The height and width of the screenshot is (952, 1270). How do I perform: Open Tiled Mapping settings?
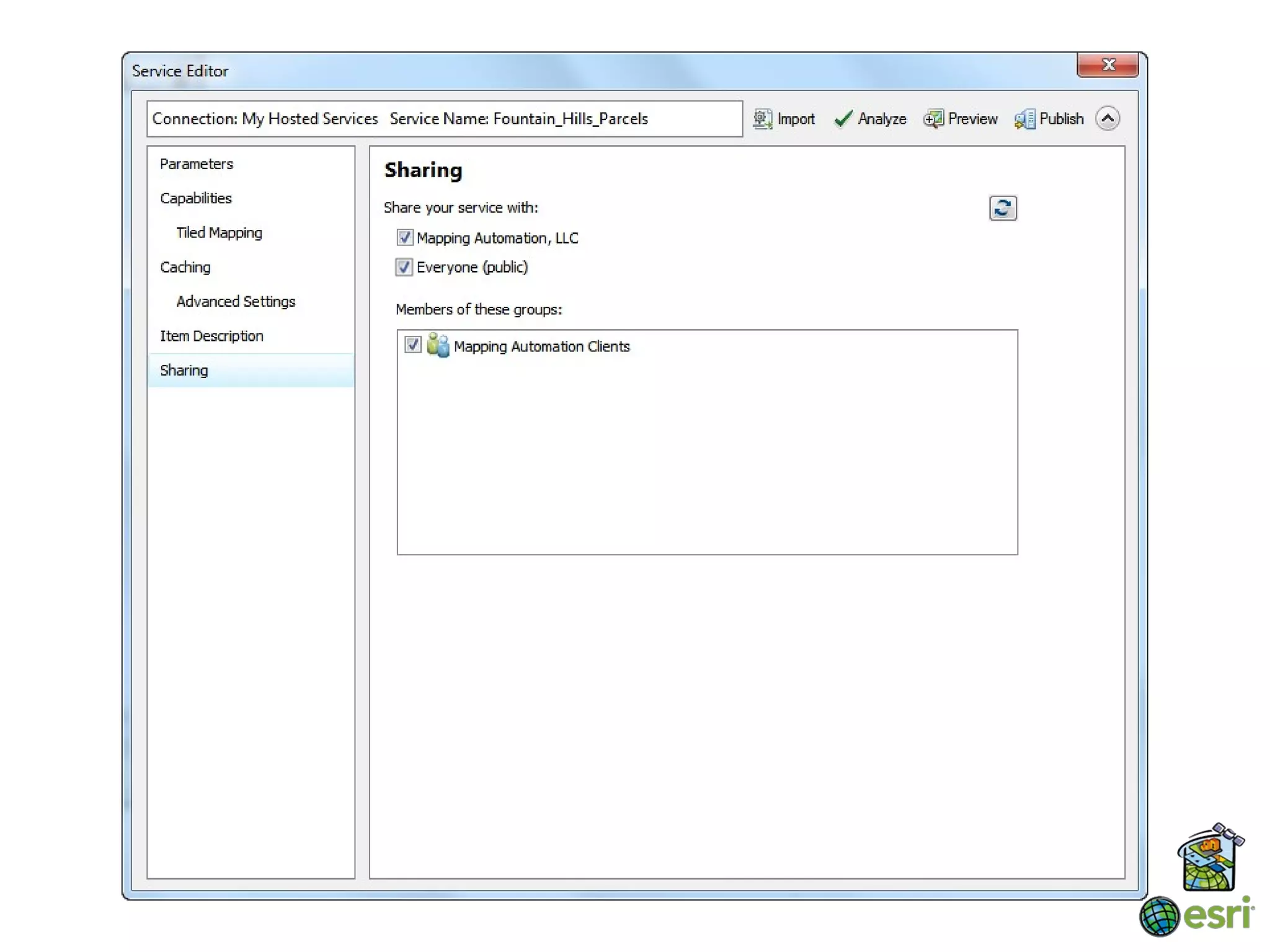click(x=219, y=232)
